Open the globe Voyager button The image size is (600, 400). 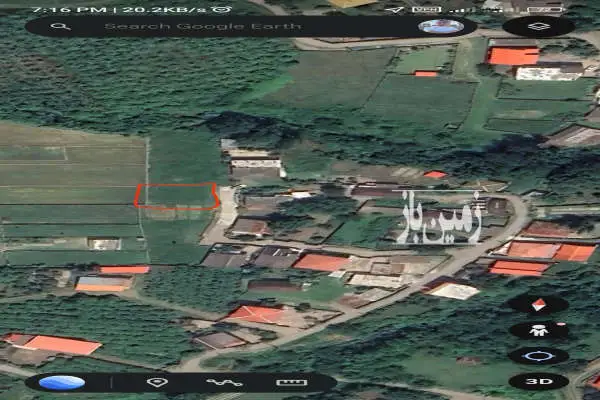(x=62, y=382)
